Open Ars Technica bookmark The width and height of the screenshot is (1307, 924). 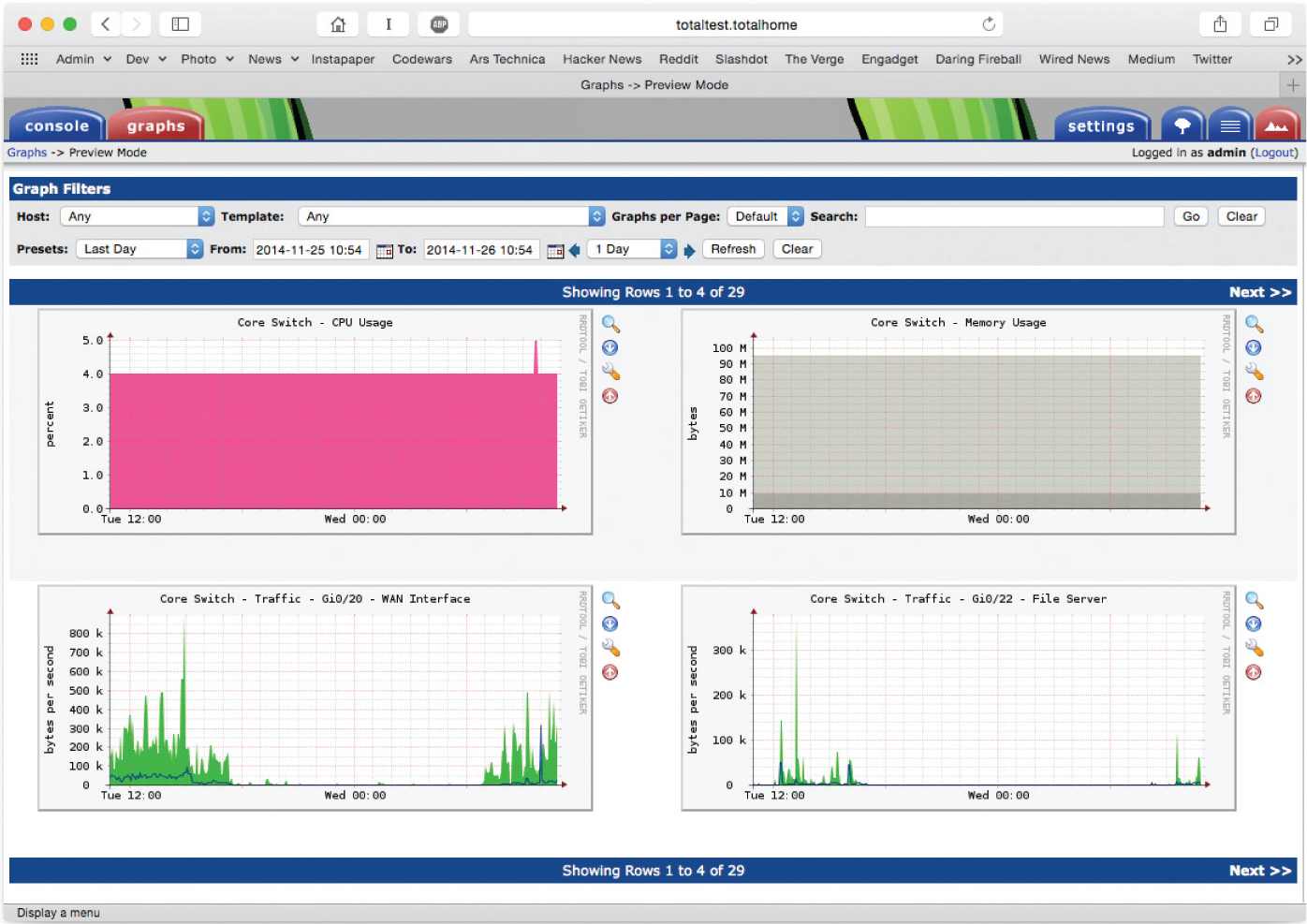[507, 59]
